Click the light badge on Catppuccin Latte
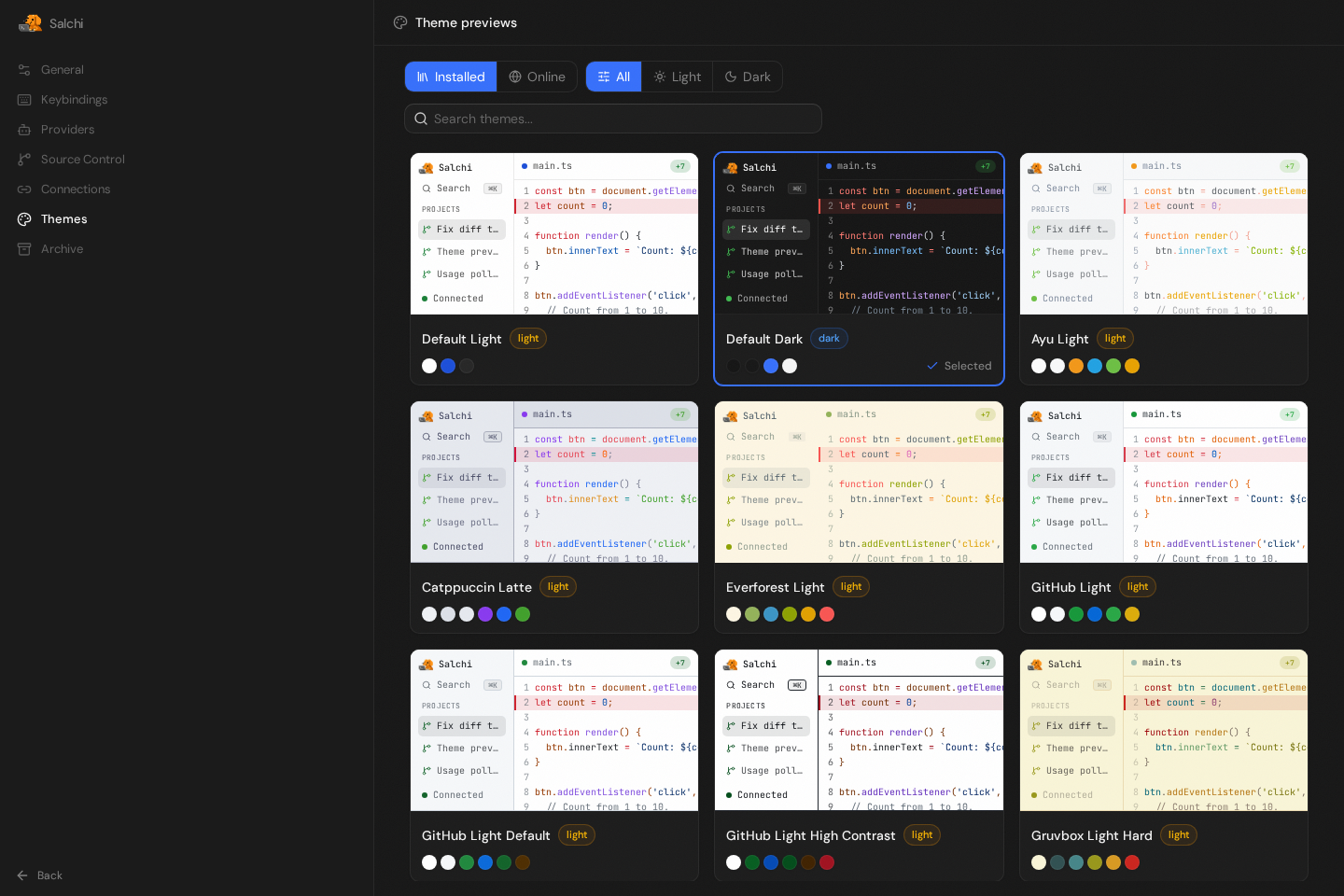Viewport: 1344px width, 896px height. click(558, 587)
